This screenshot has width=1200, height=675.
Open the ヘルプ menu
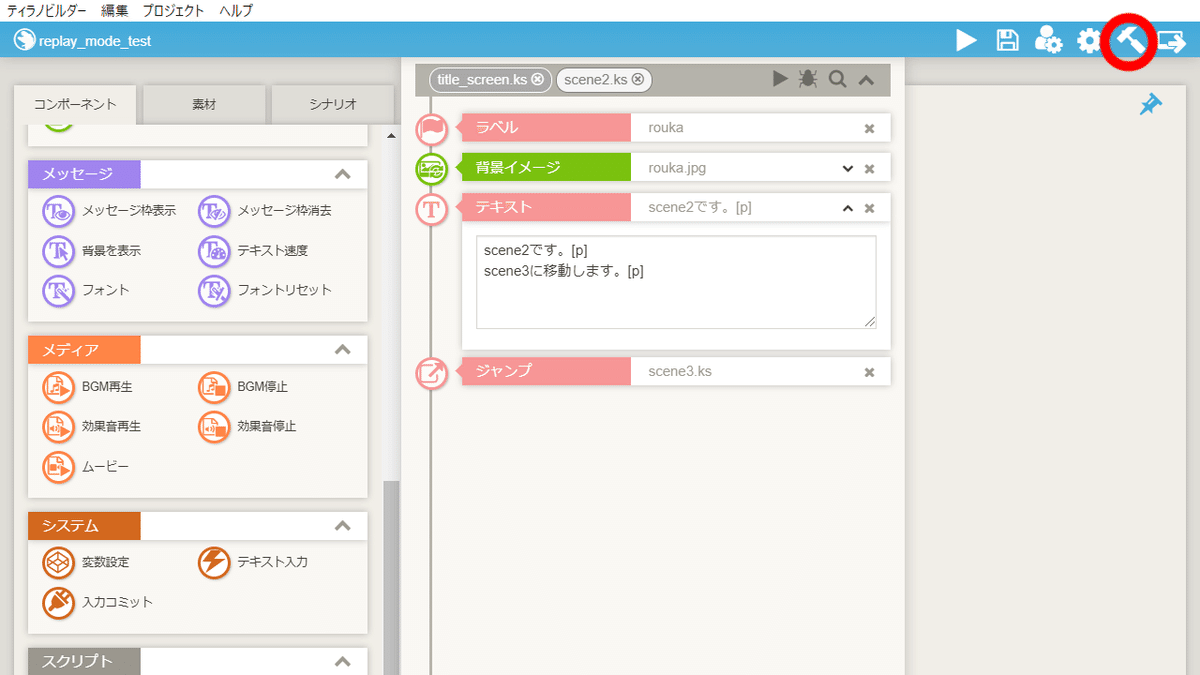[236, 11]
